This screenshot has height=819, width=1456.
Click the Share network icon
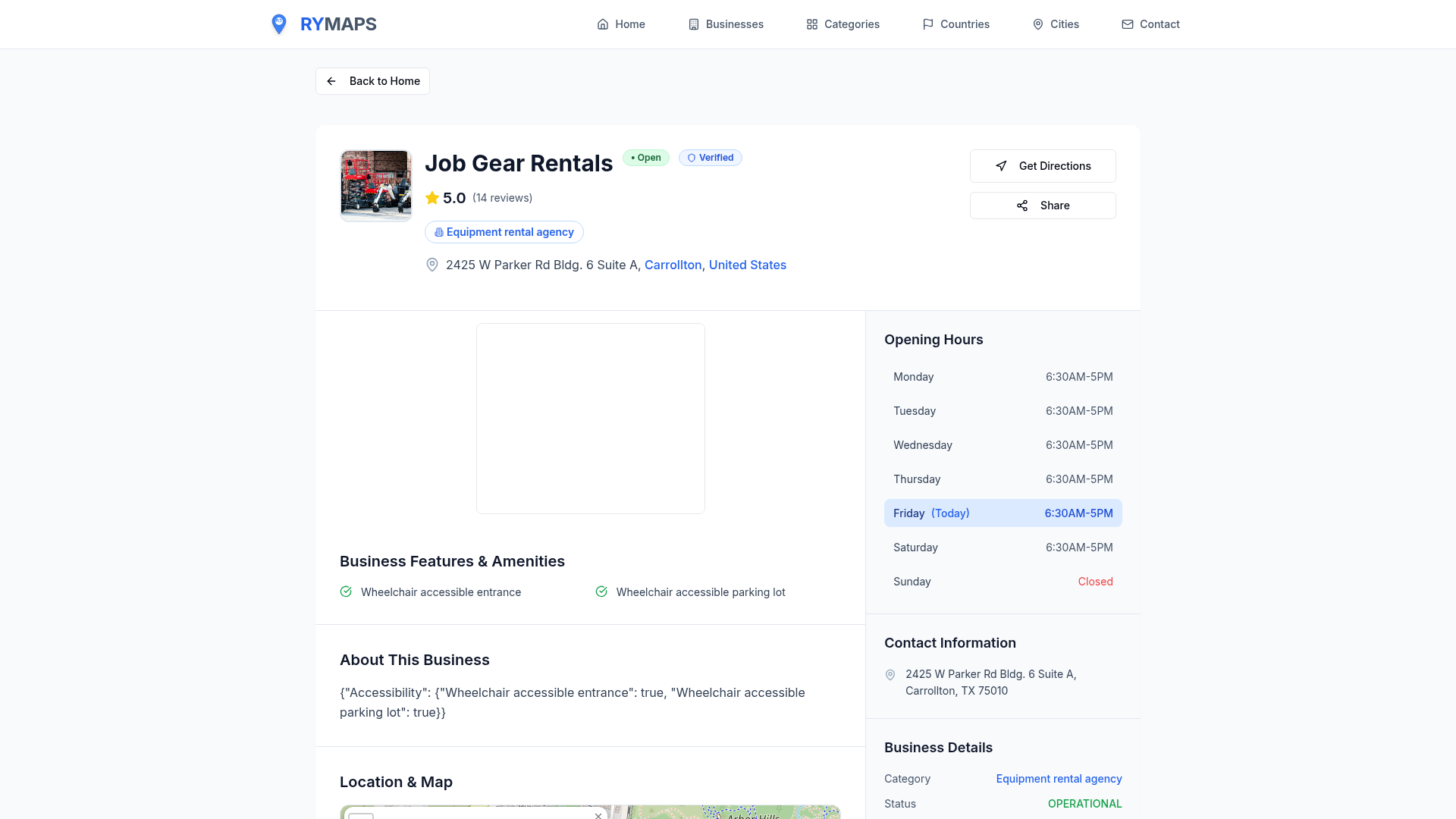click(1021, 205)
